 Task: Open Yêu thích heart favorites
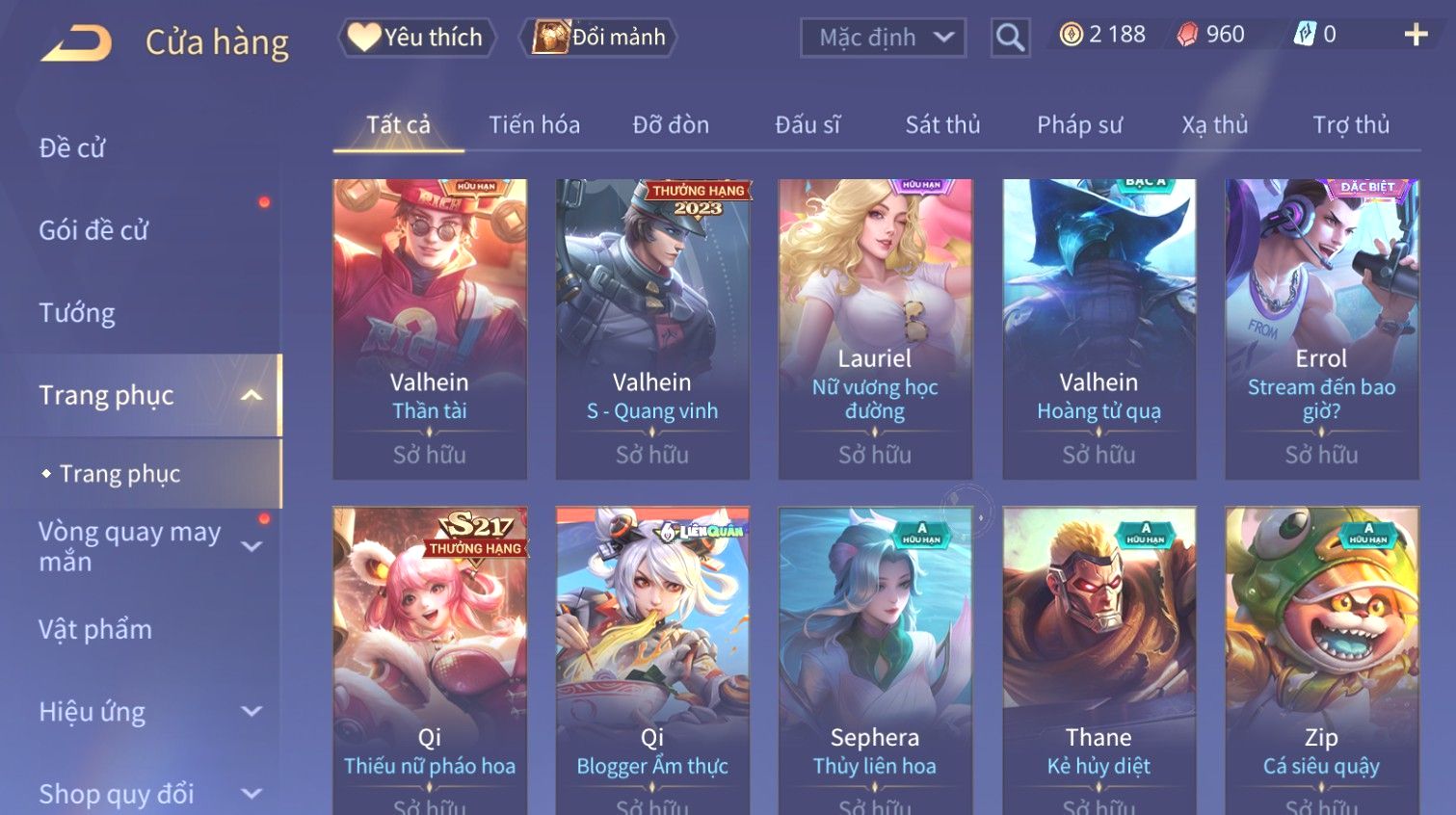pyautogui.click(x=416, y=38)
